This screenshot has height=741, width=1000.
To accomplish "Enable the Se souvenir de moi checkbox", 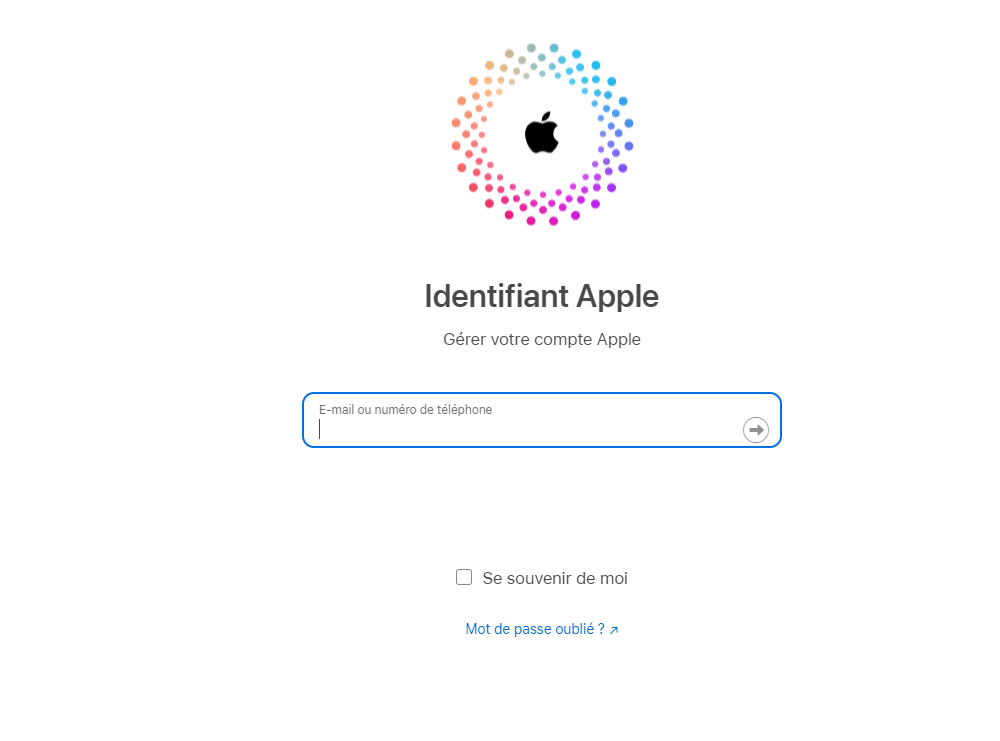I will (x=464, y=577).
